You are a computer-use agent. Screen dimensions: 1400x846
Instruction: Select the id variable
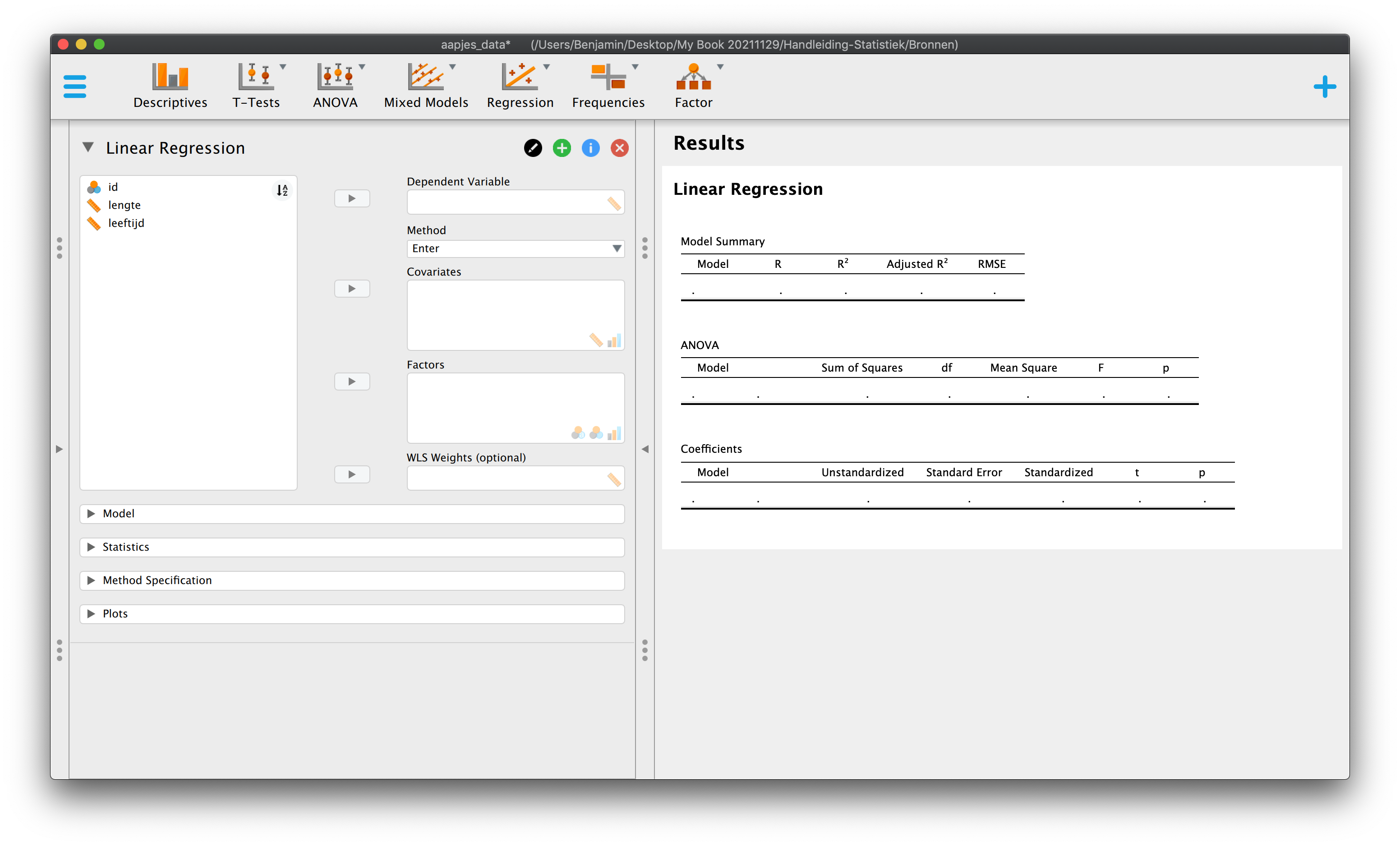click(x=113, y=187)
